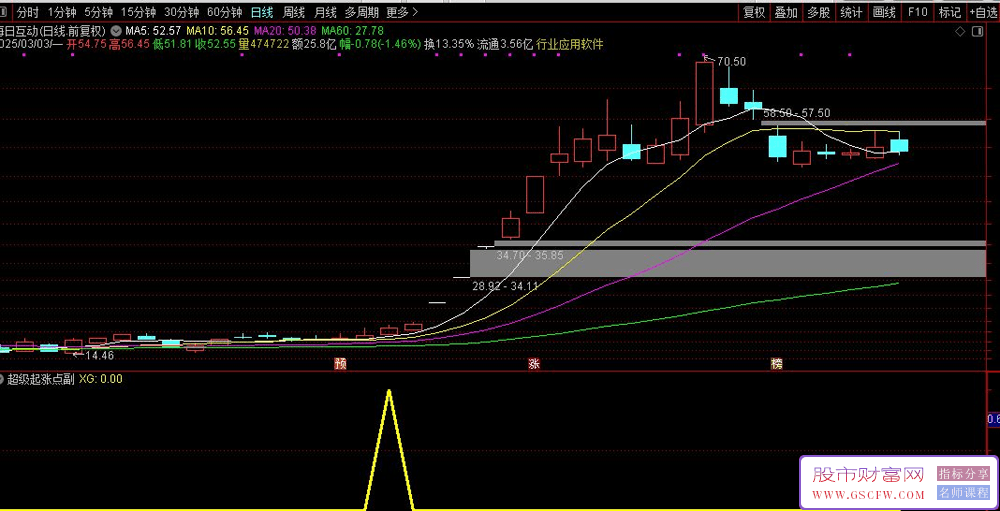Screen dimensions: 1000x511
Task: Click the 涨 marker below the chart
Action: point(533,364)
